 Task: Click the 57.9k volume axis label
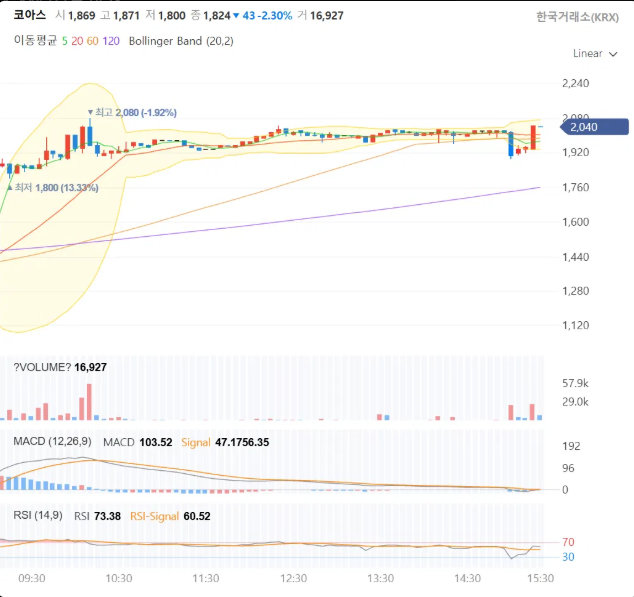coord(575,383)
